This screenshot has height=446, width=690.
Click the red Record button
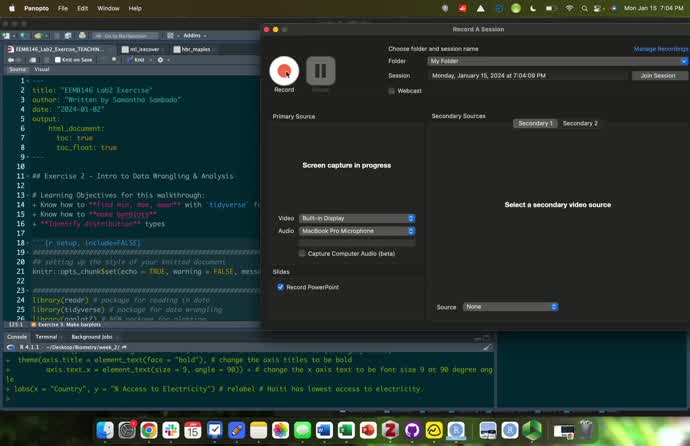(x=284, y=70)
